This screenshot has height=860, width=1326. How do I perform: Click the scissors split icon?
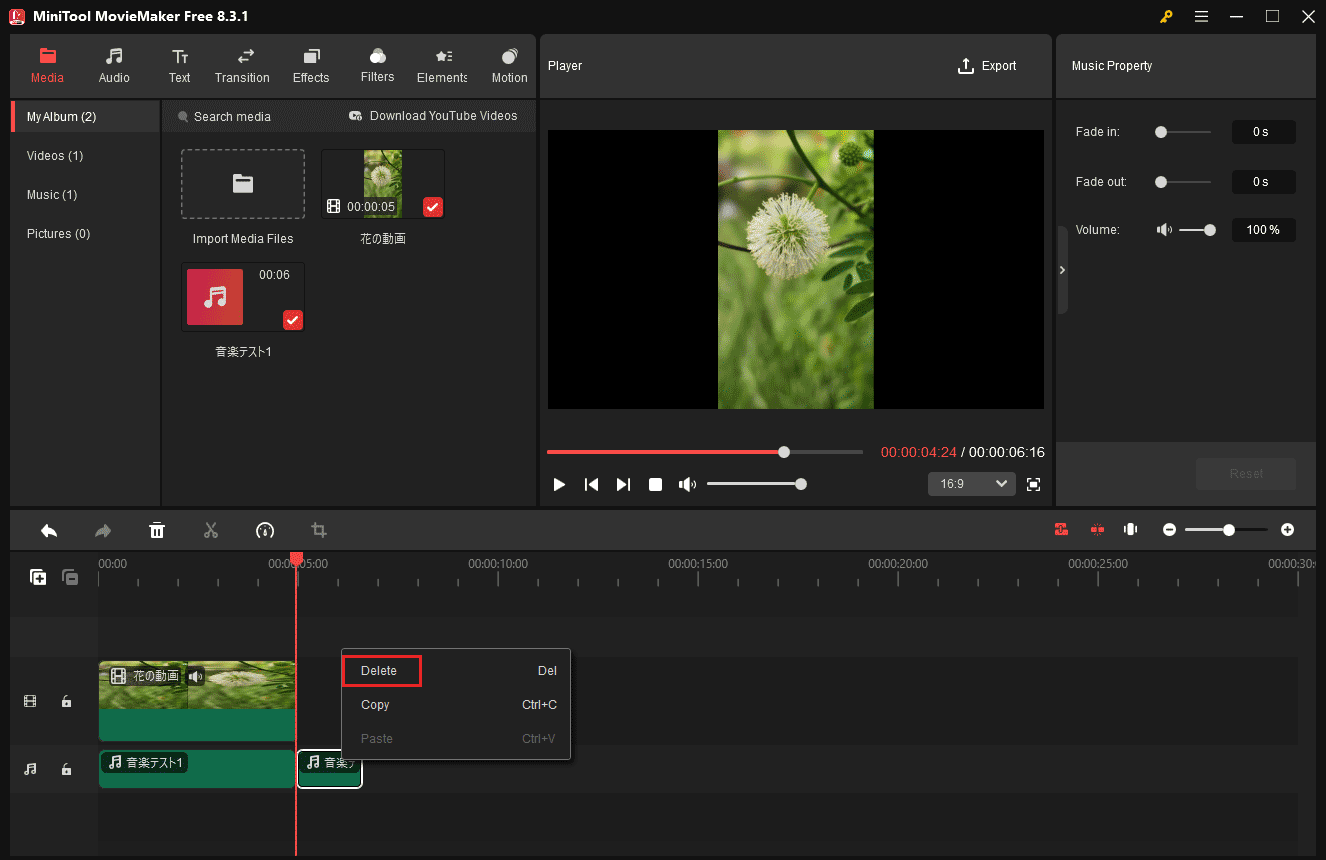tap(210, 530)
